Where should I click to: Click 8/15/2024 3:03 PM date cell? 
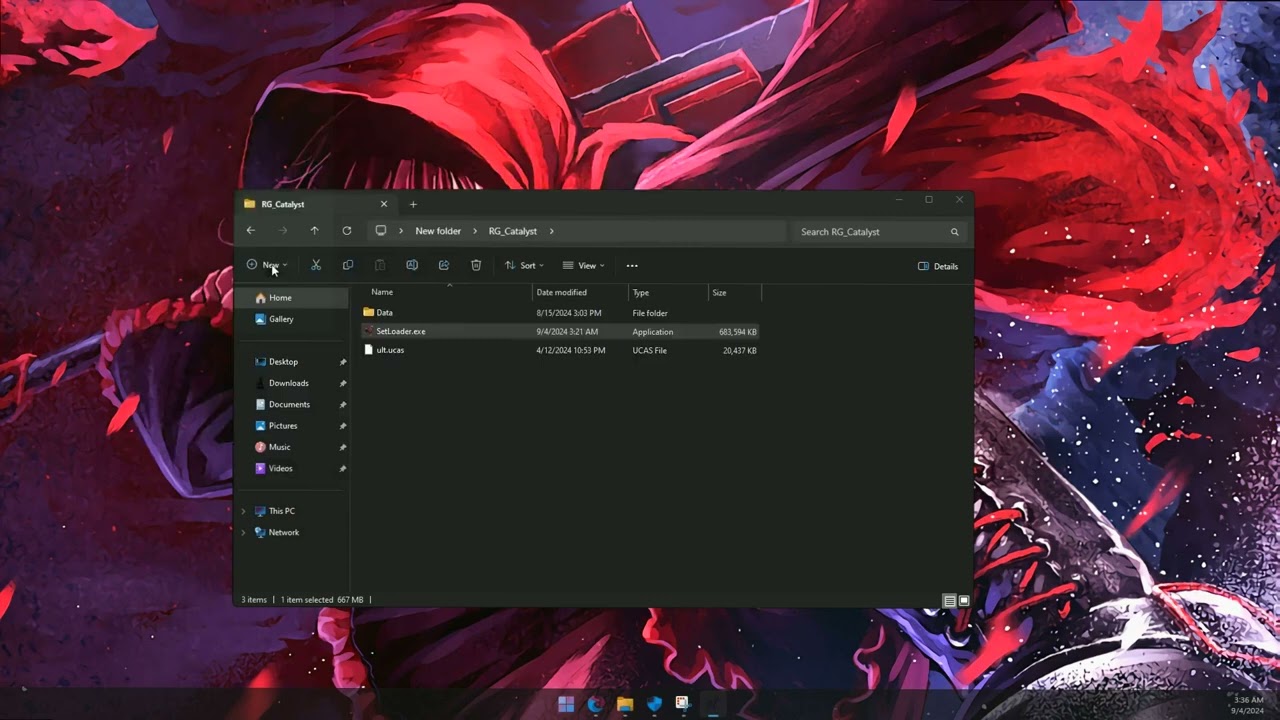click(x=569, y=313)
